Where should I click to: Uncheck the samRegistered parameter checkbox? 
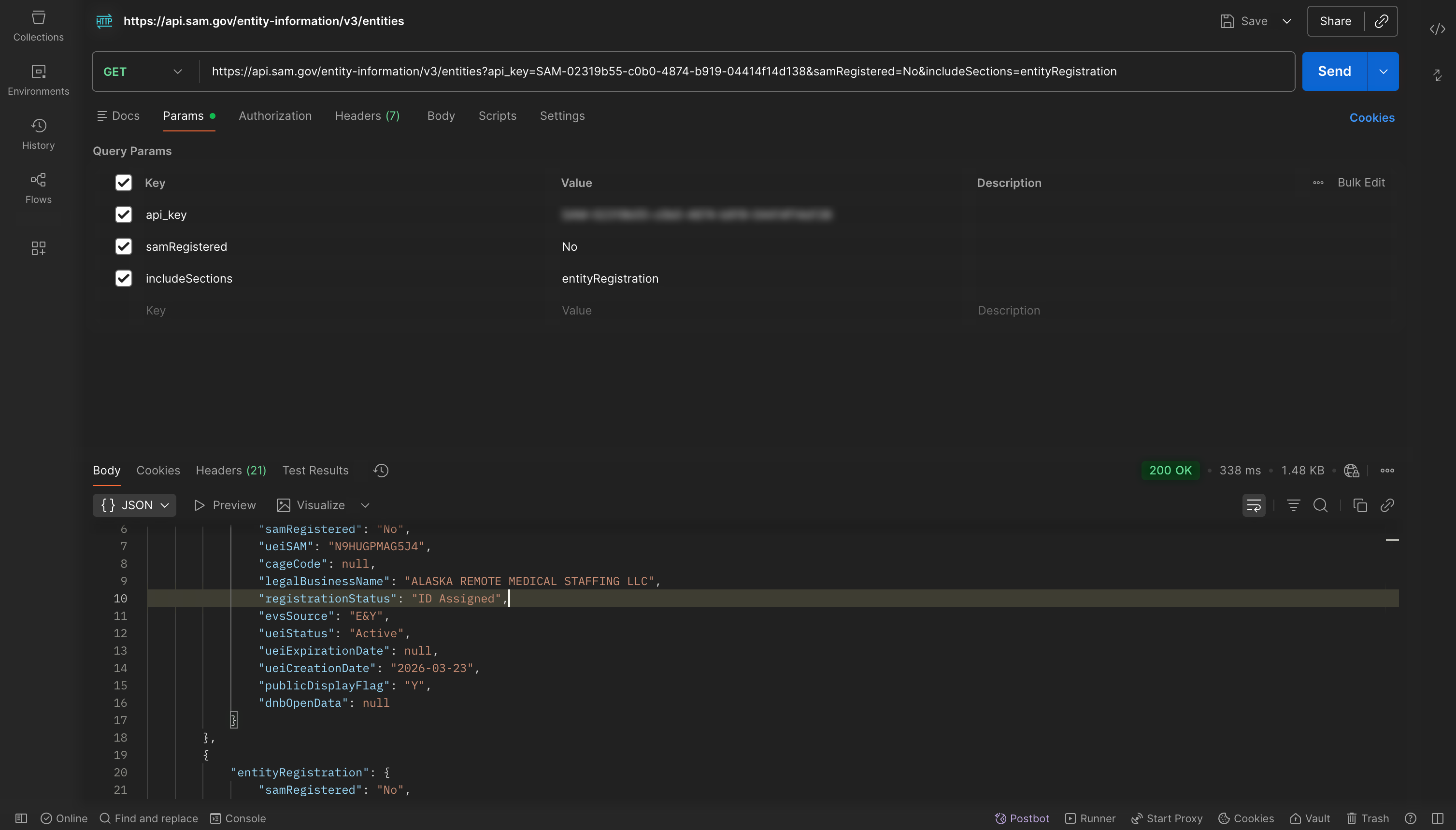(x=124, y=247)
